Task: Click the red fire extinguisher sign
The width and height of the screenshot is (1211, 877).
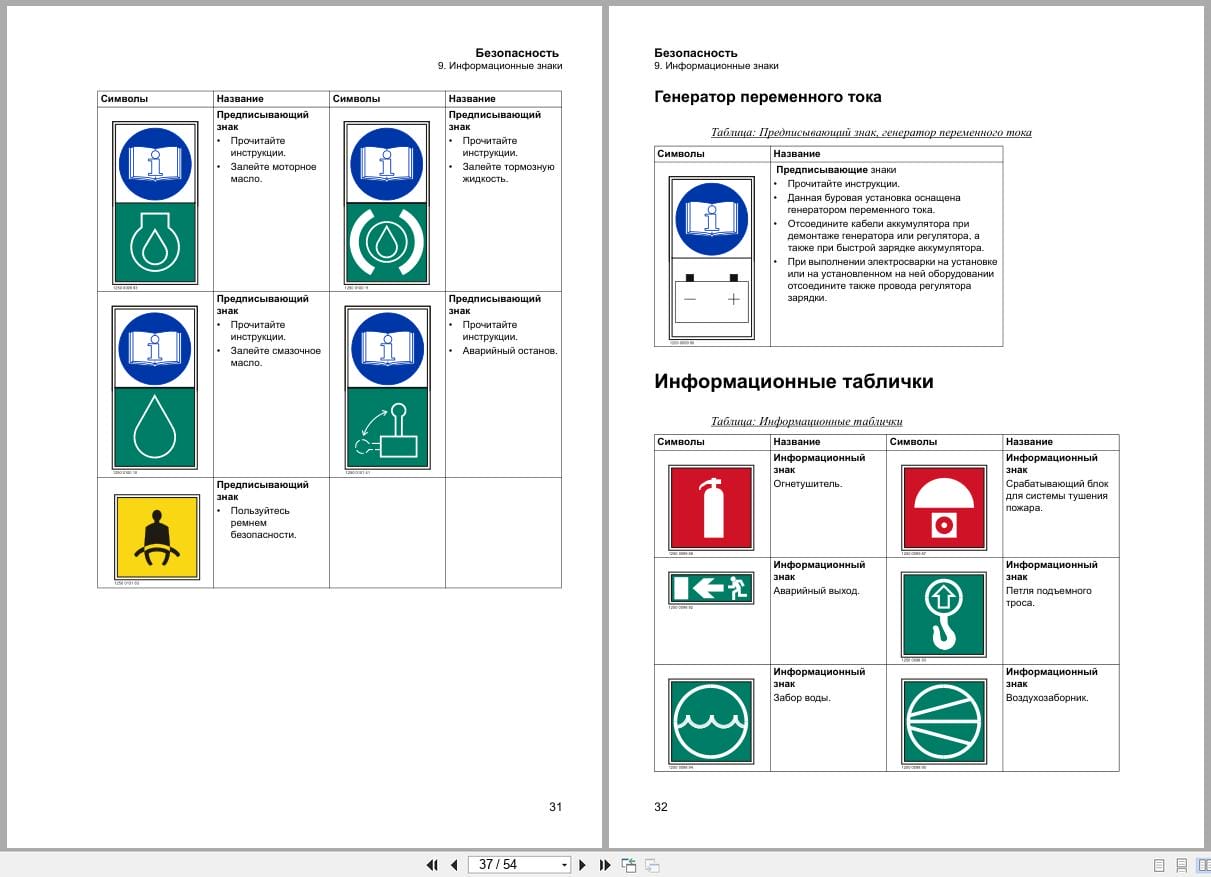Action: [712, 507]
